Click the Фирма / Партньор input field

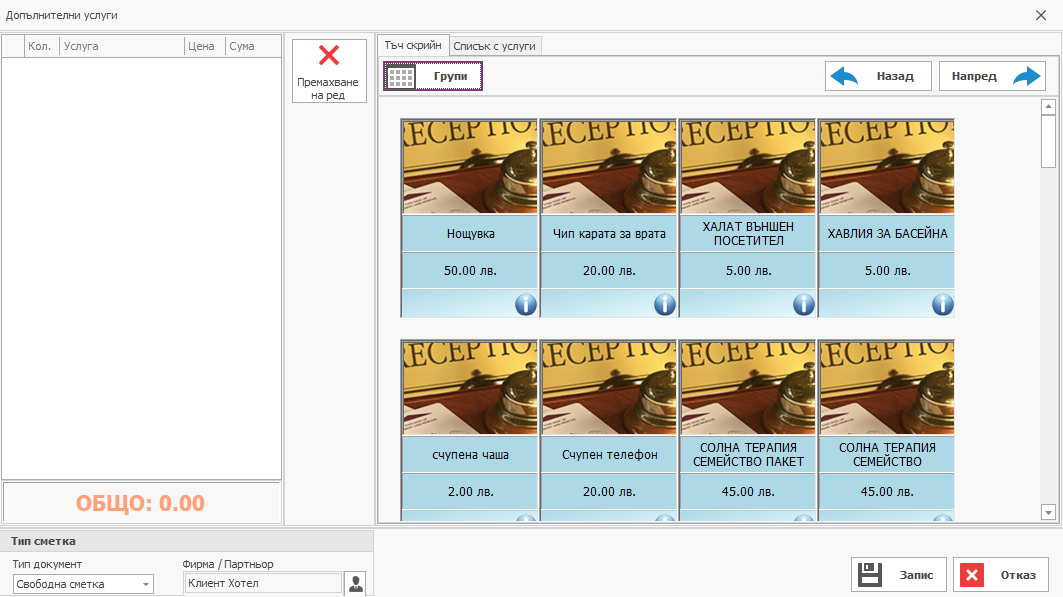coord(263,583)
